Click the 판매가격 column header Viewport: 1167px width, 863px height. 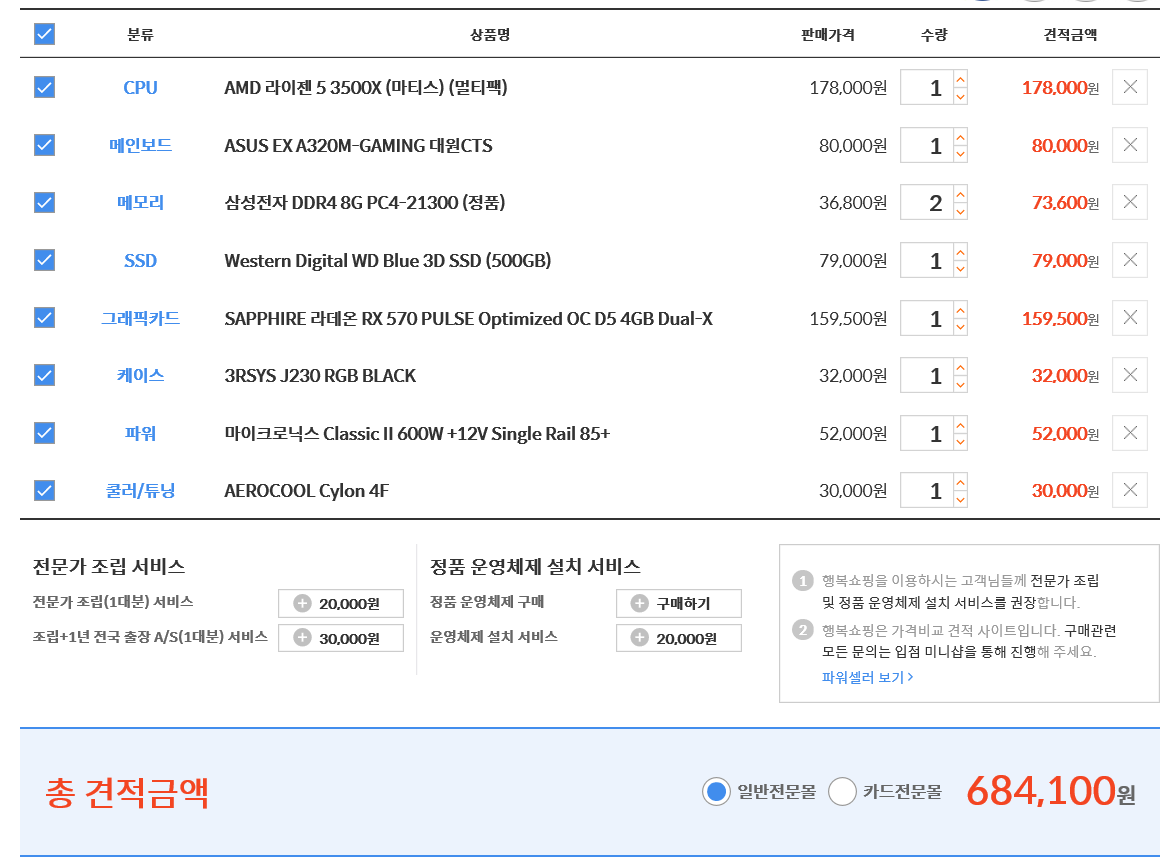(828, 35)
